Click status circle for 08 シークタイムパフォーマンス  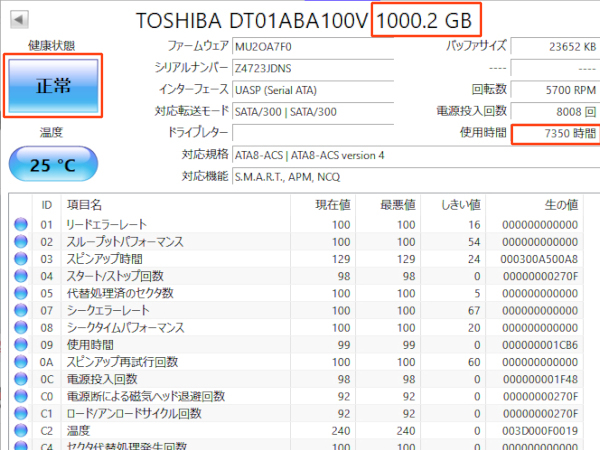tap(21, 328)
